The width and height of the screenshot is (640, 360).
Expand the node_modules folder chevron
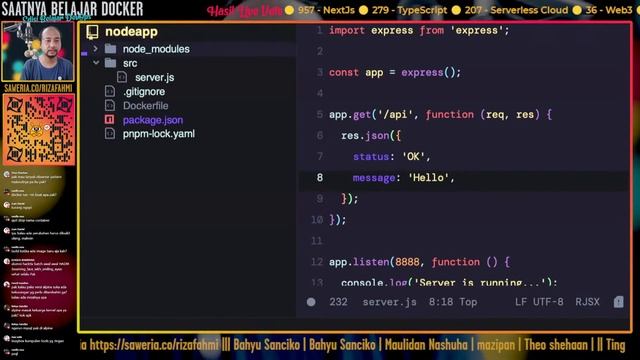(96, 49)
